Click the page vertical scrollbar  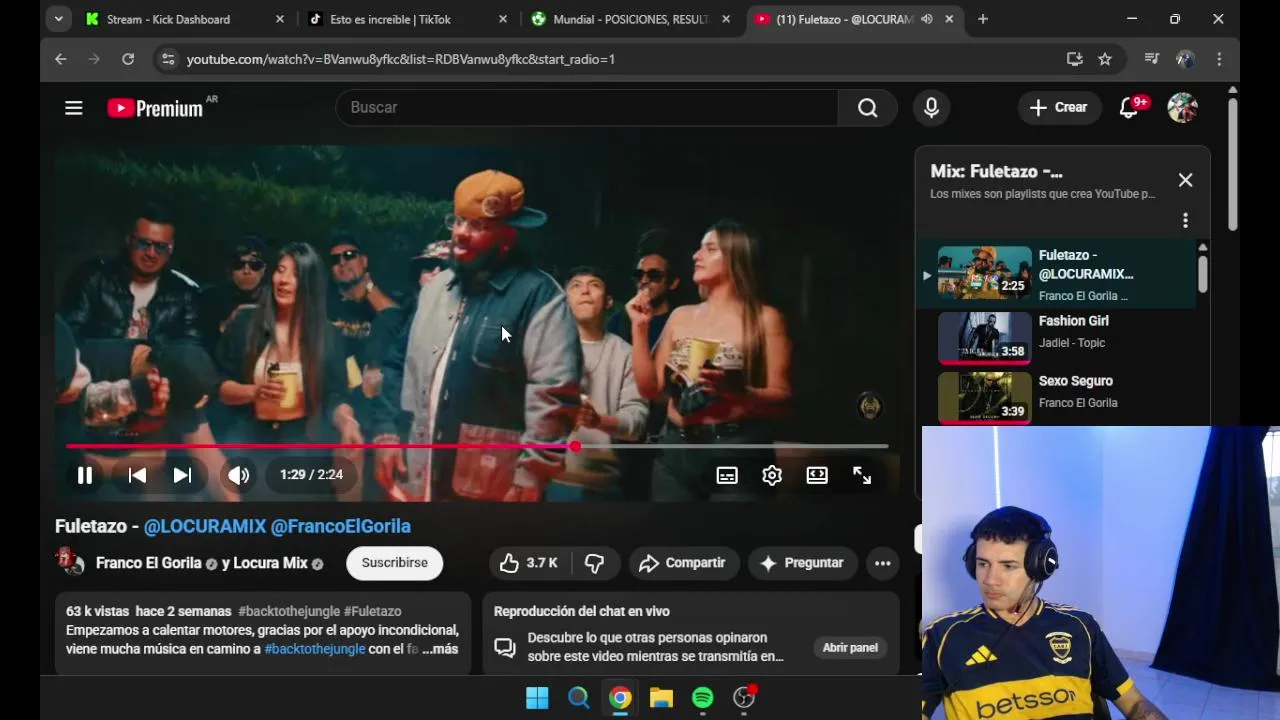[x=1233, y=165]
